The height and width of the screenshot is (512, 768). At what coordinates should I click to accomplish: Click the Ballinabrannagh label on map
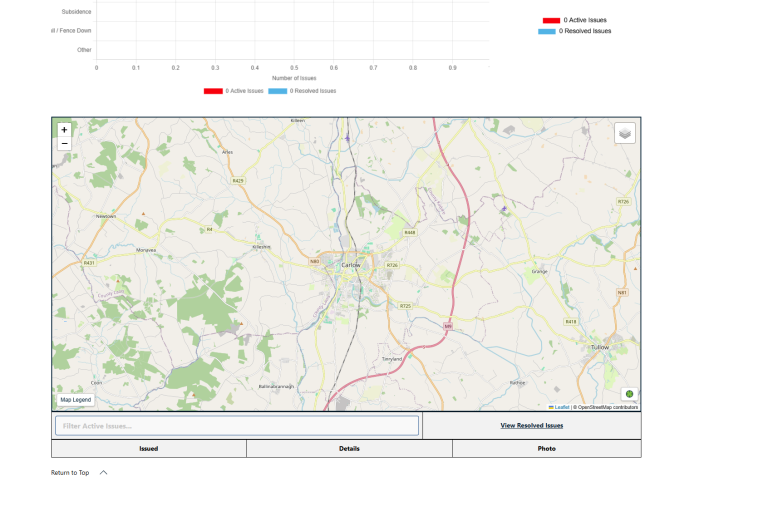pos(276,387)
